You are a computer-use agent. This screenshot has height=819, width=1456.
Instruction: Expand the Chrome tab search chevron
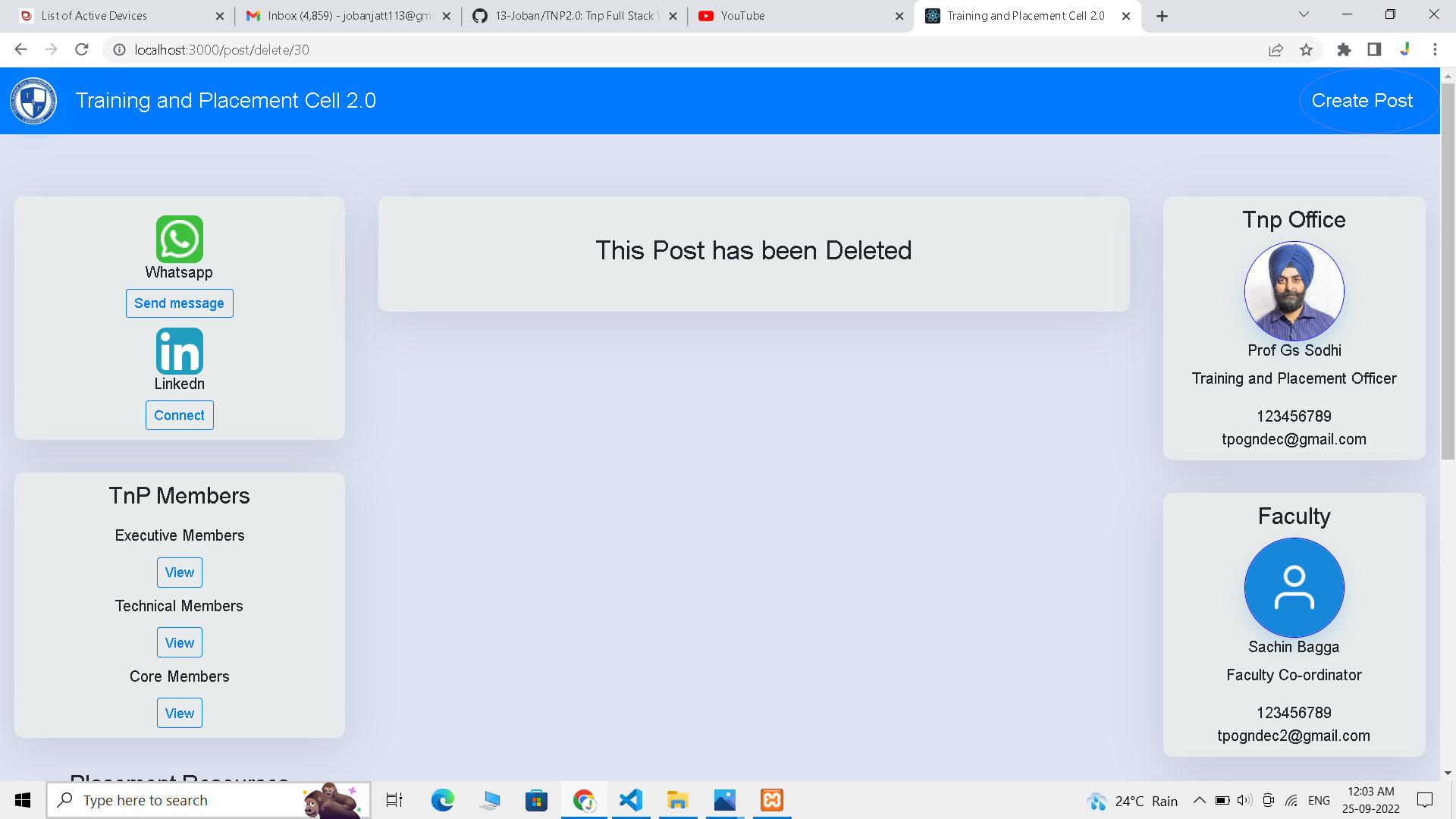(x=1304, y=14)
